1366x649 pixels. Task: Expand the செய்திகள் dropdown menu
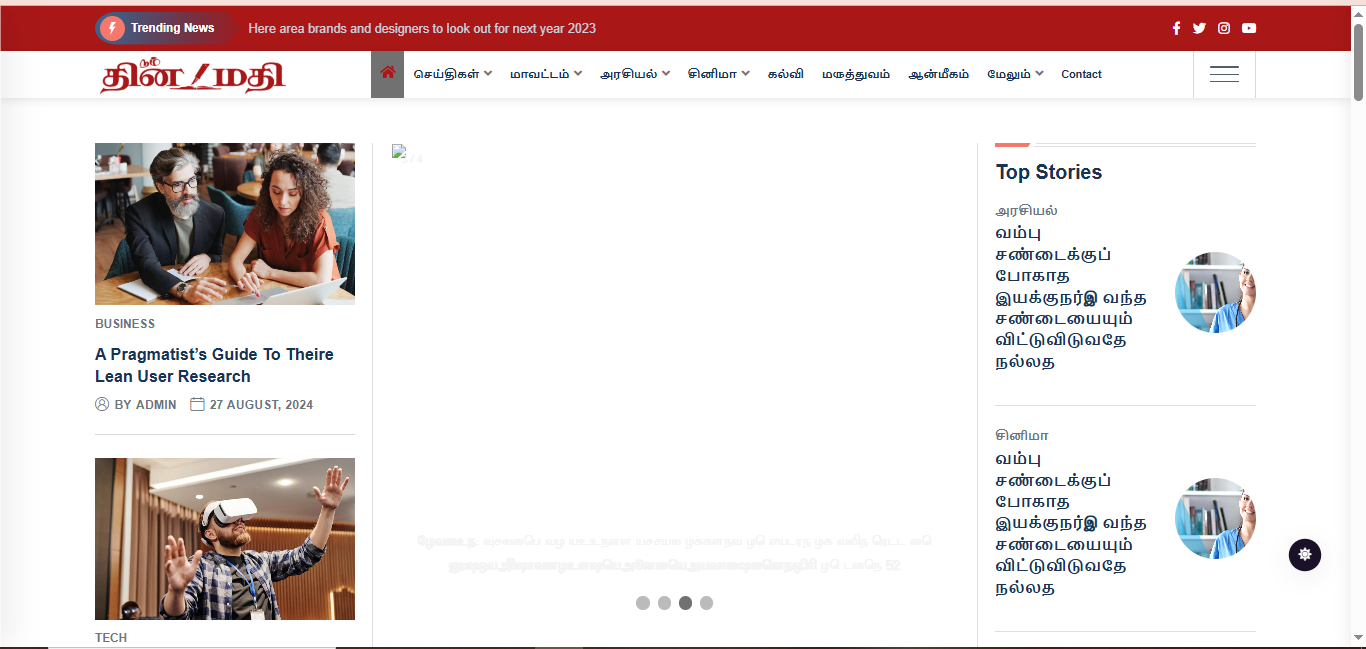(453, 74)
